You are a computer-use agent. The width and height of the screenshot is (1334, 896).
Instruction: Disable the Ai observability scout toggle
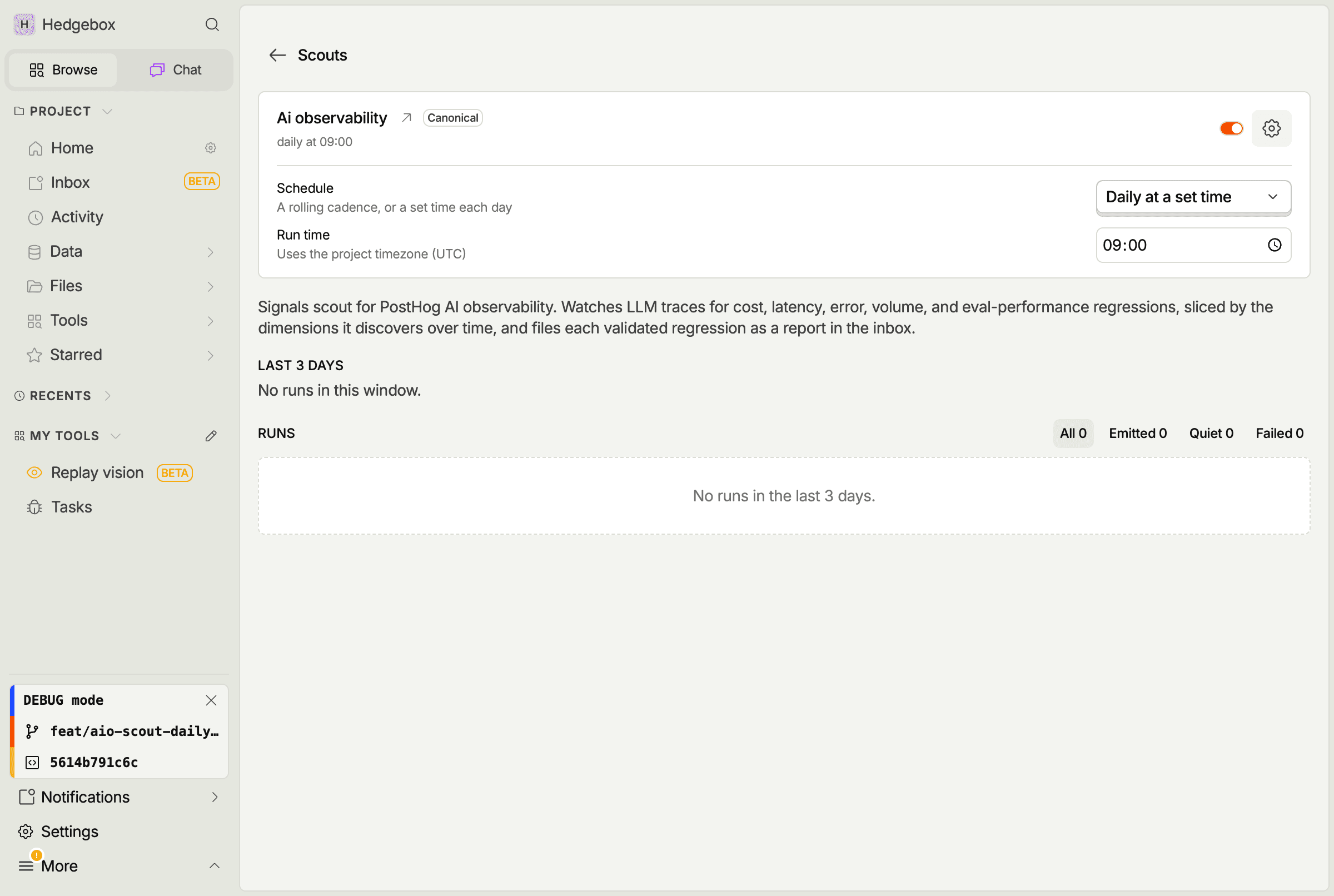tap(1231, 128)
